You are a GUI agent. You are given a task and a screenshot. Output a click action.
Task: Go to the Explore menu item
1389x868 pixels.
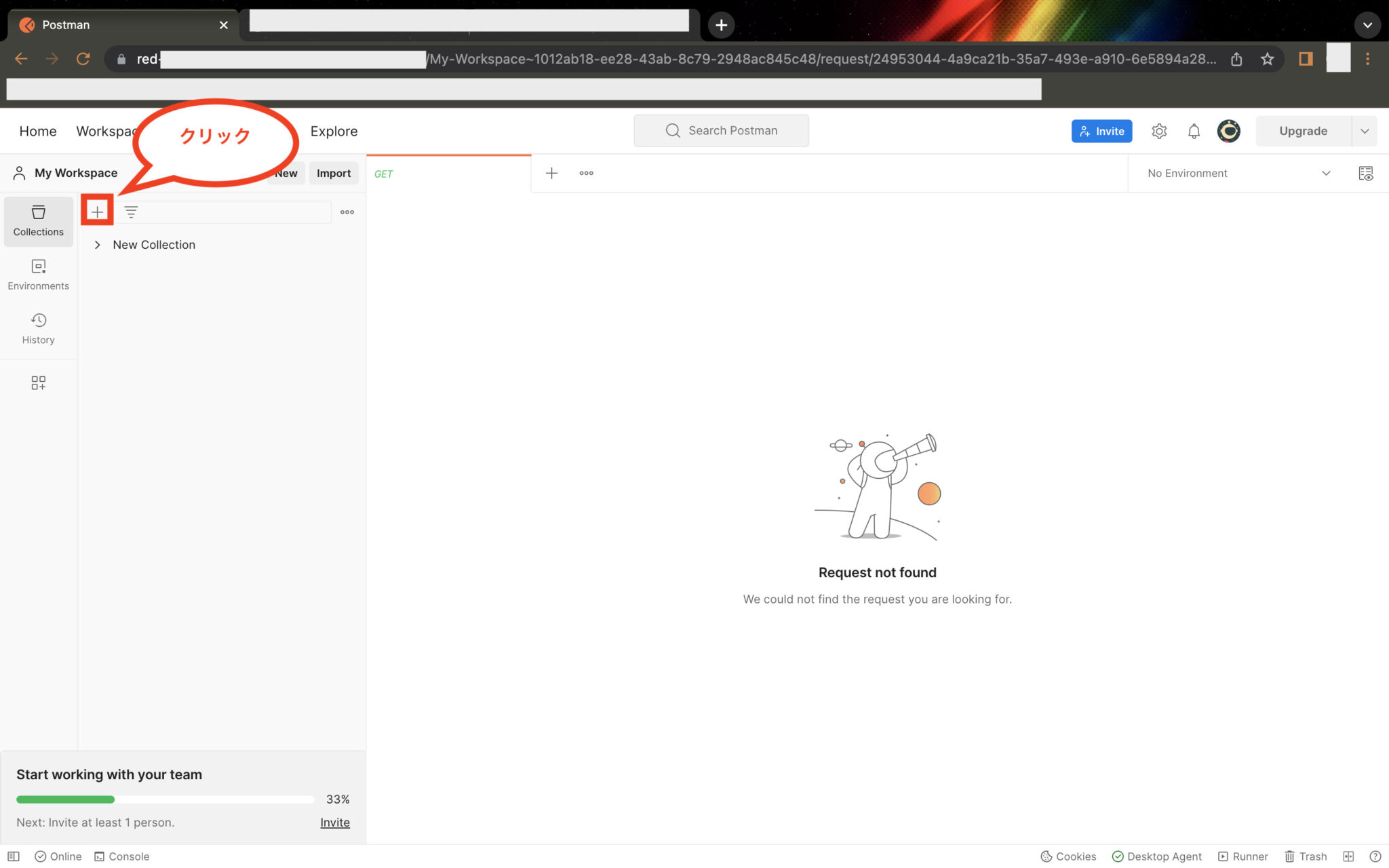click(x=334, y=131)
